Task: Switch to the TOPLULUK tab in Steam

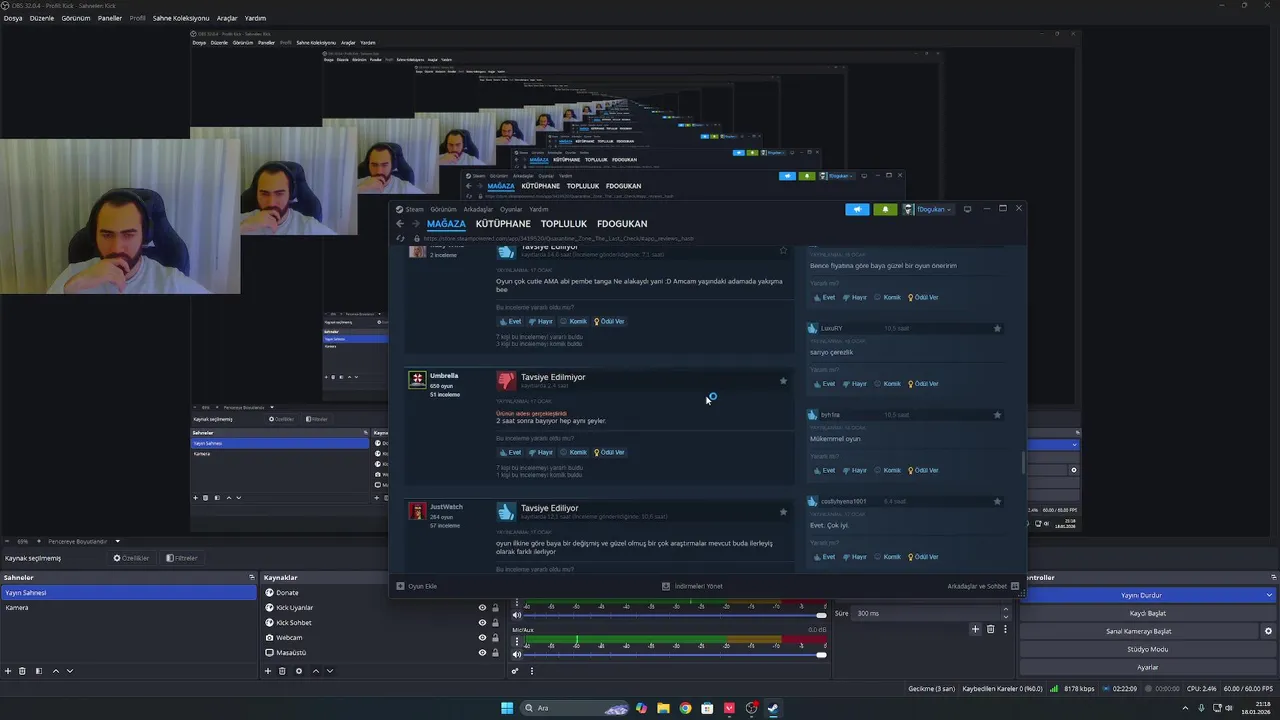Action: (564, 224)
